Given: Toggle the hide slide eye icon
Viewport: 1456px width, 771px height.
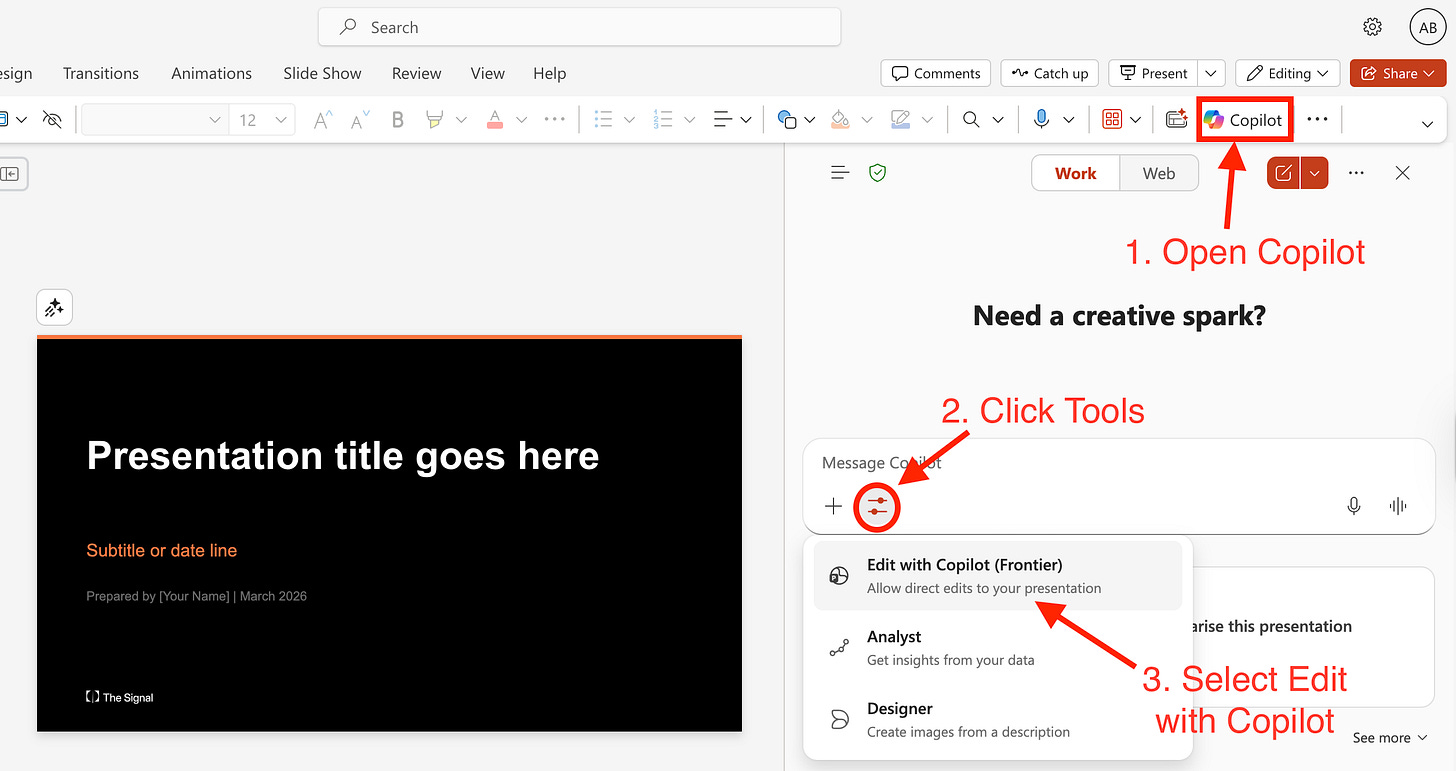Looking at the screenshot, I should pyautogui.click(x=53, y=120).
